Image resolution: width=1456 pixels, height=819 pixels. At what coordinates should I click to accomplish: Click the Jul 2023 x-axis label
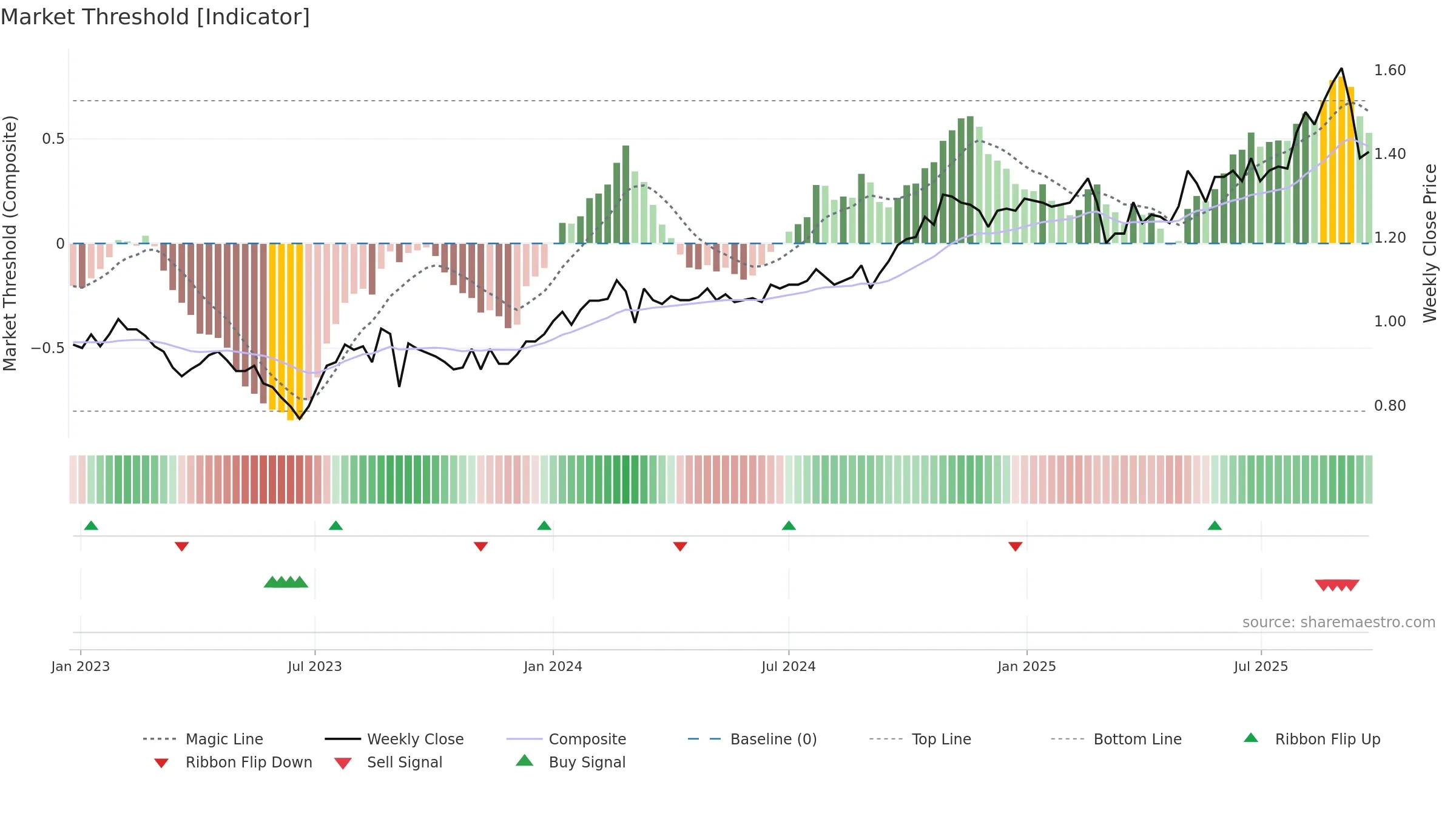pyautogui.click(x=315, y=667)
